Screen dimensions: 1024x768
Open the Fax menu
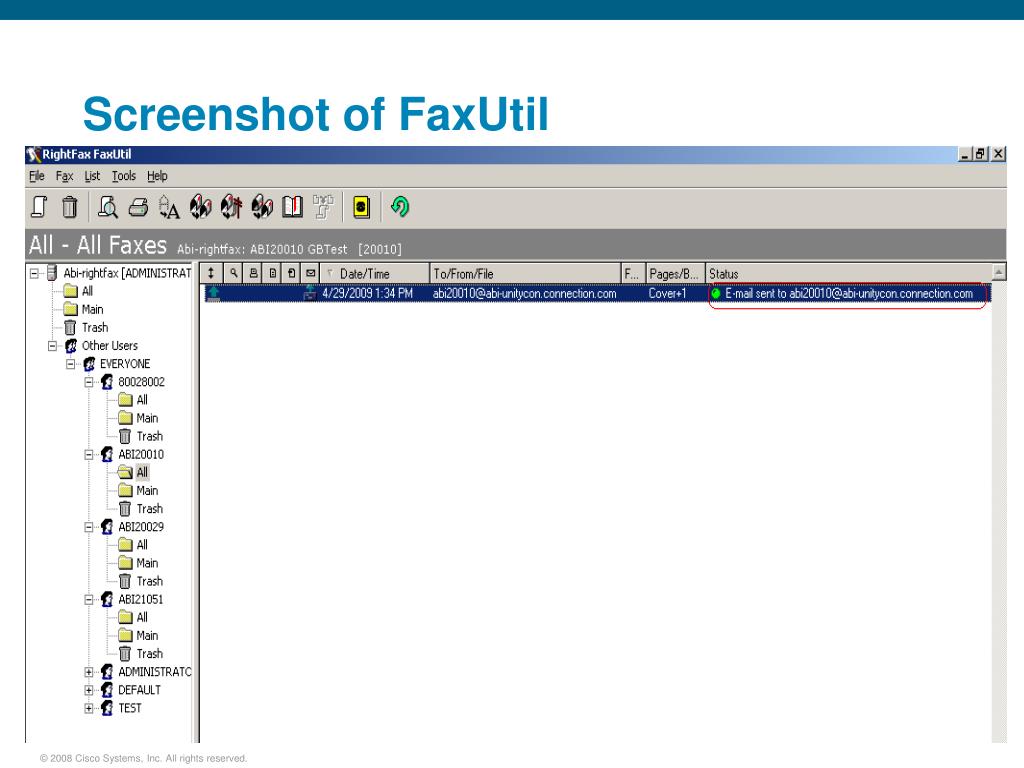[x=64, y=176]
